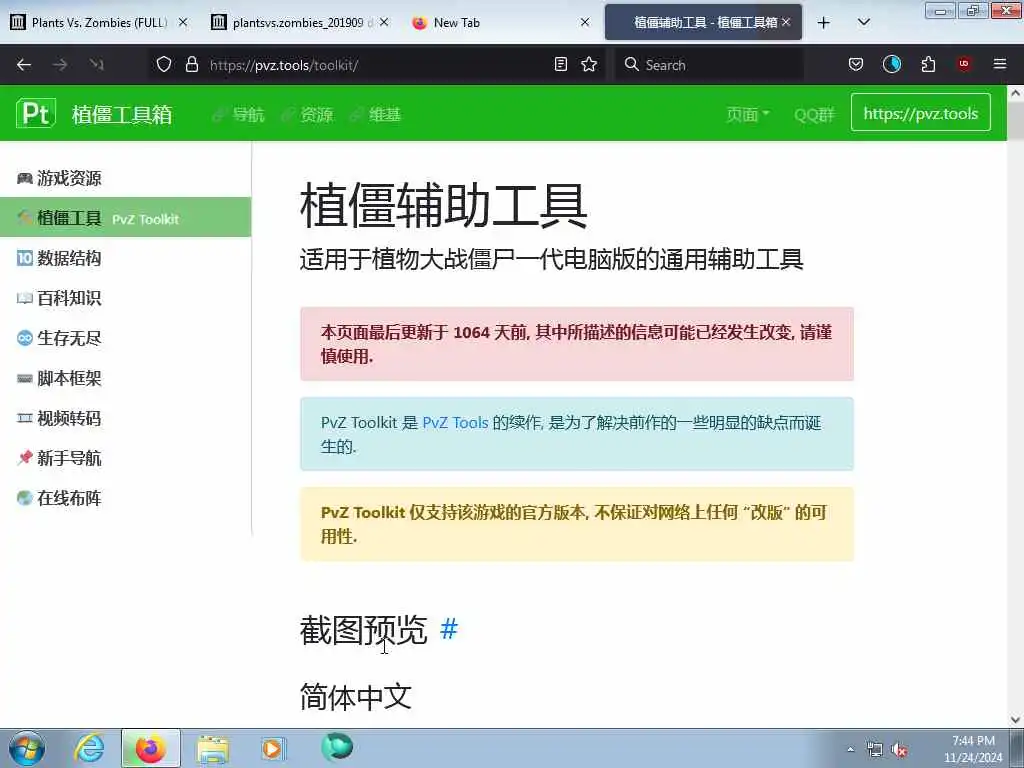Open 在线布阵 in the sidebar
Viewport: 1024px width, 768px height.
(x=125, y=498)
